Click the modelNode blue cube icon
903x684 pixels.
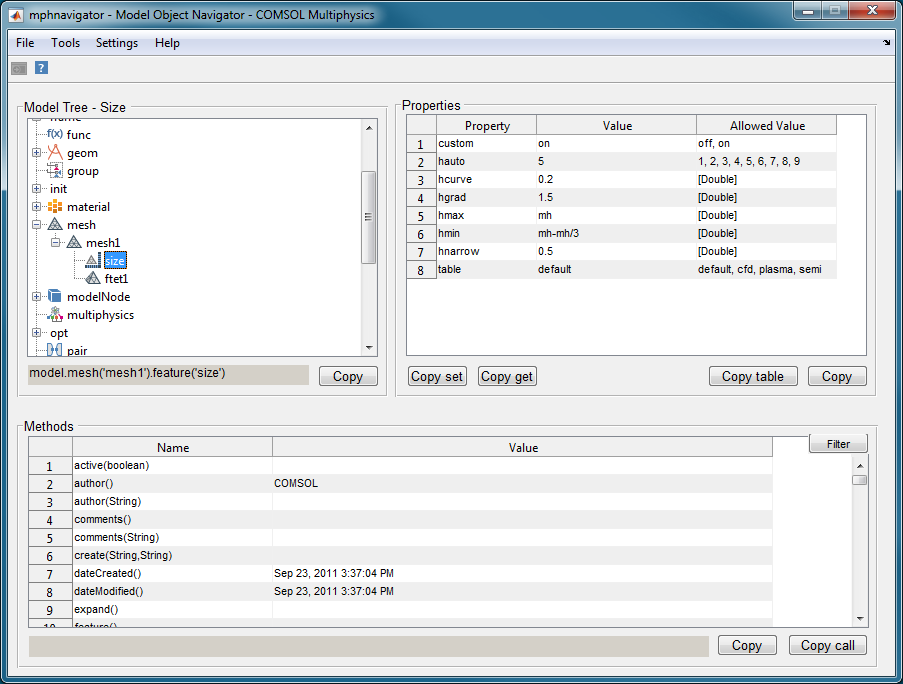[x=55, y=297]
